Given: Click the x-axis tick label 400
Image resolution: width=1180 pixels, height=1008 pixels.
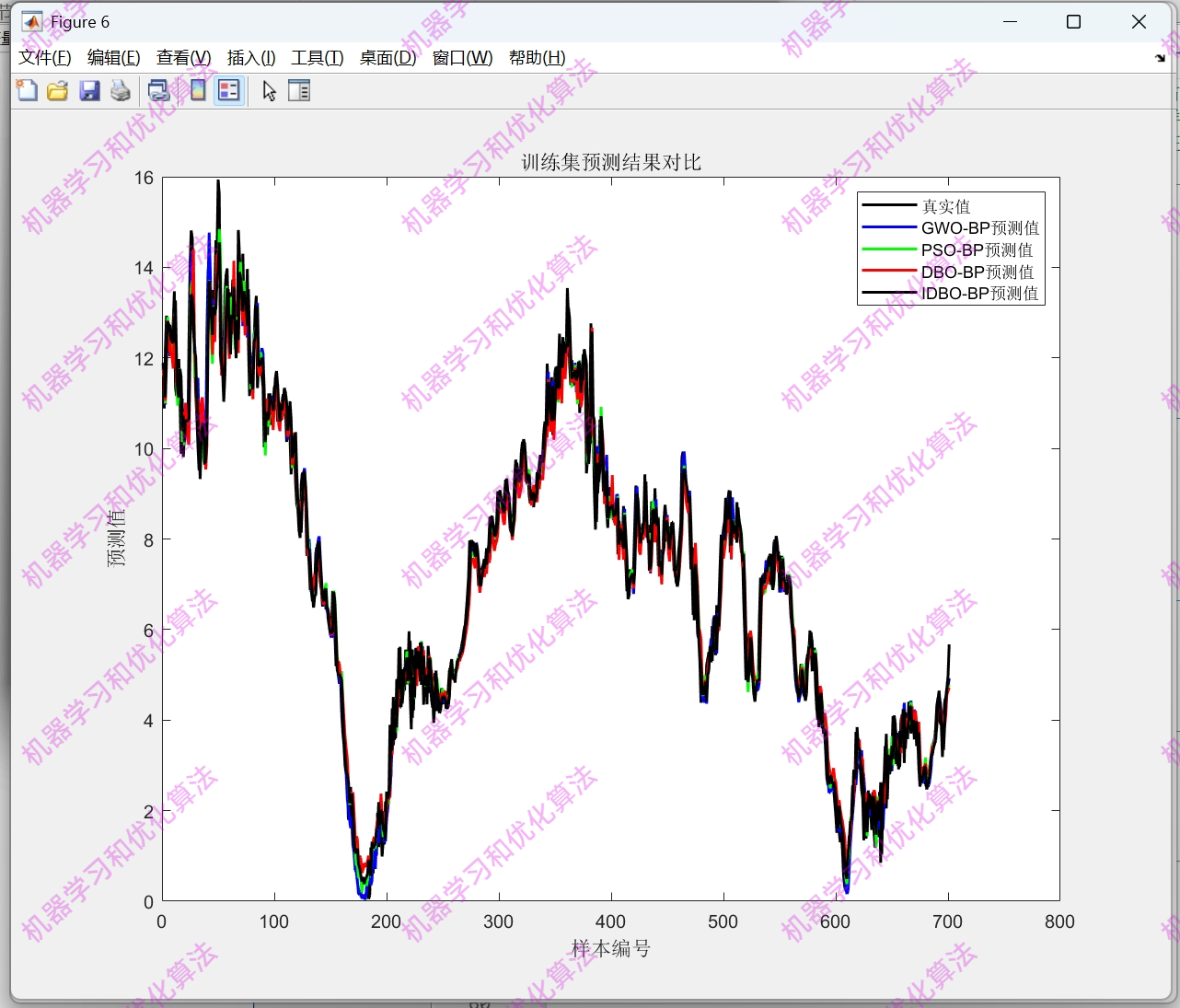Looking at the screenshot, I should coord(610,921).
